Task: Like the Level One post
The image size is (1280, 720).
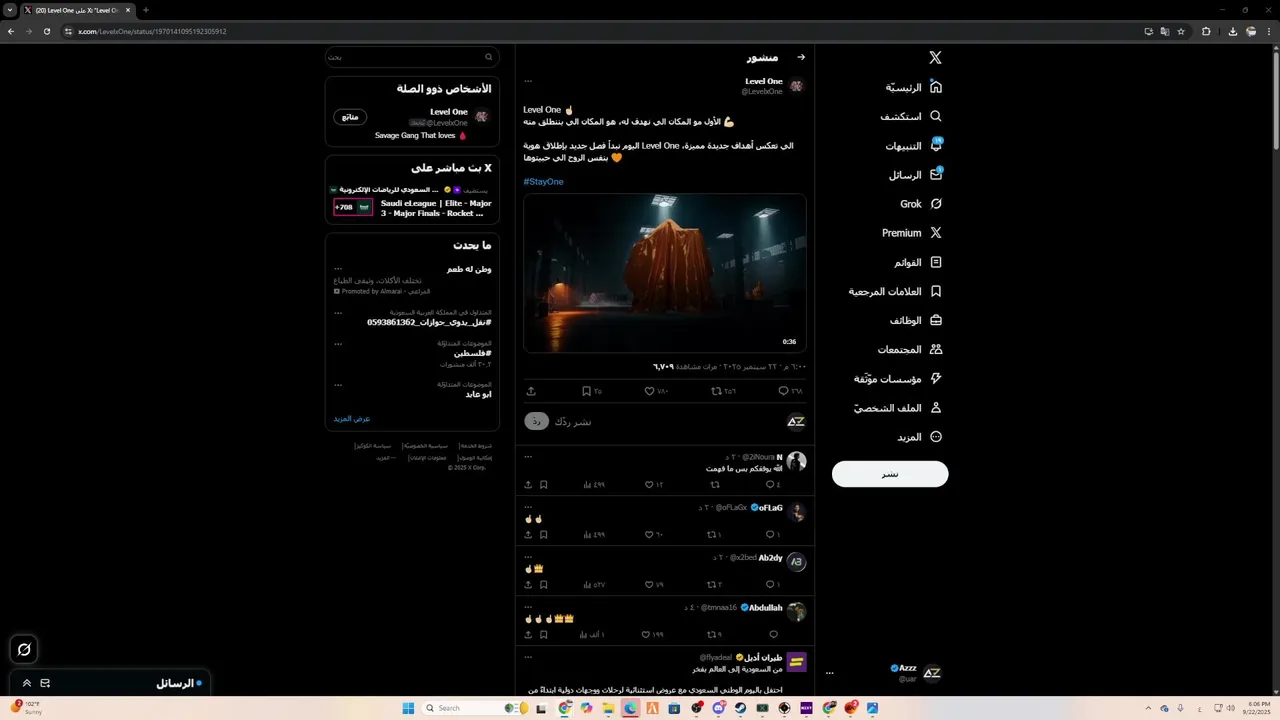Action: pos(656,391)
